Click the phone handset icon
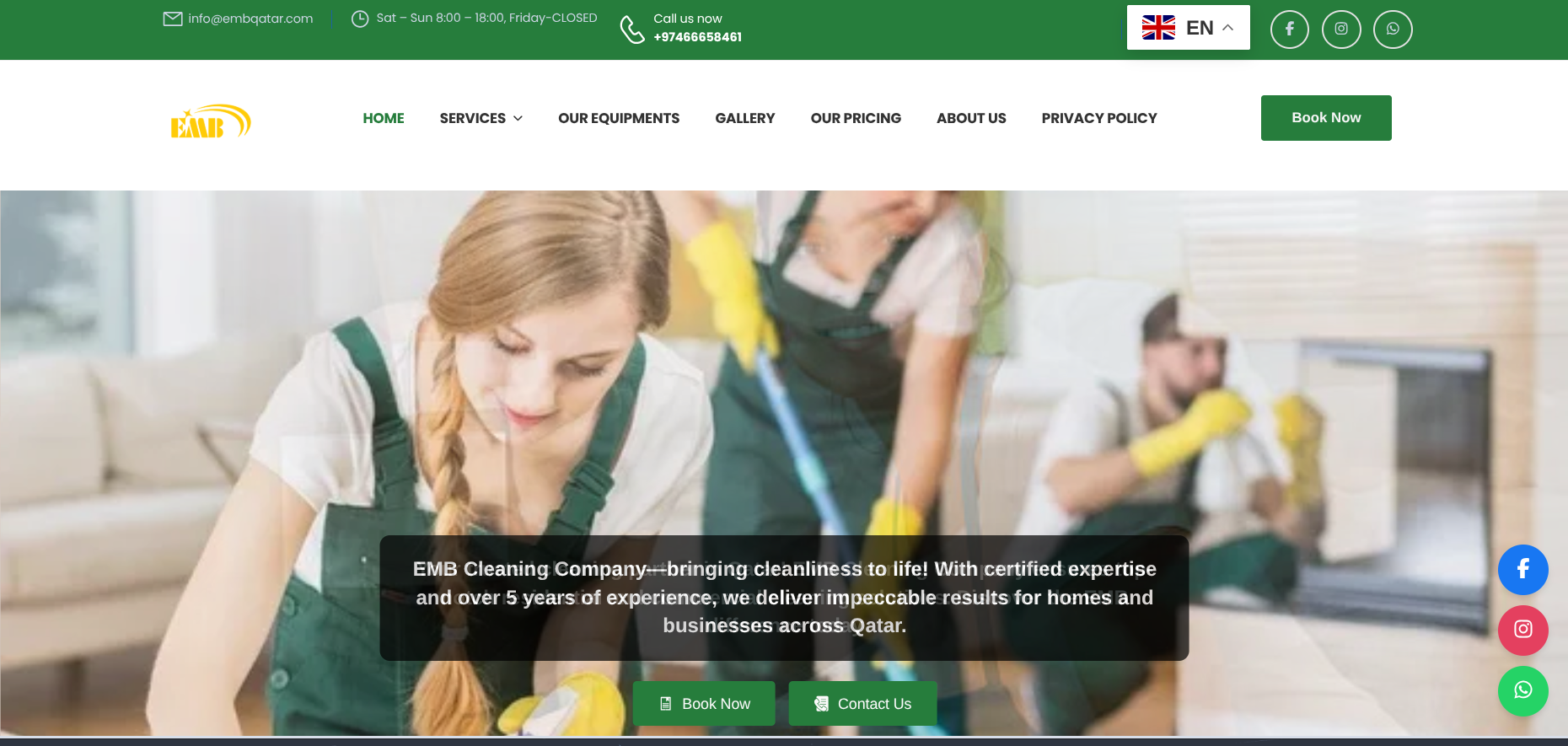 click(x=632, y=29)
